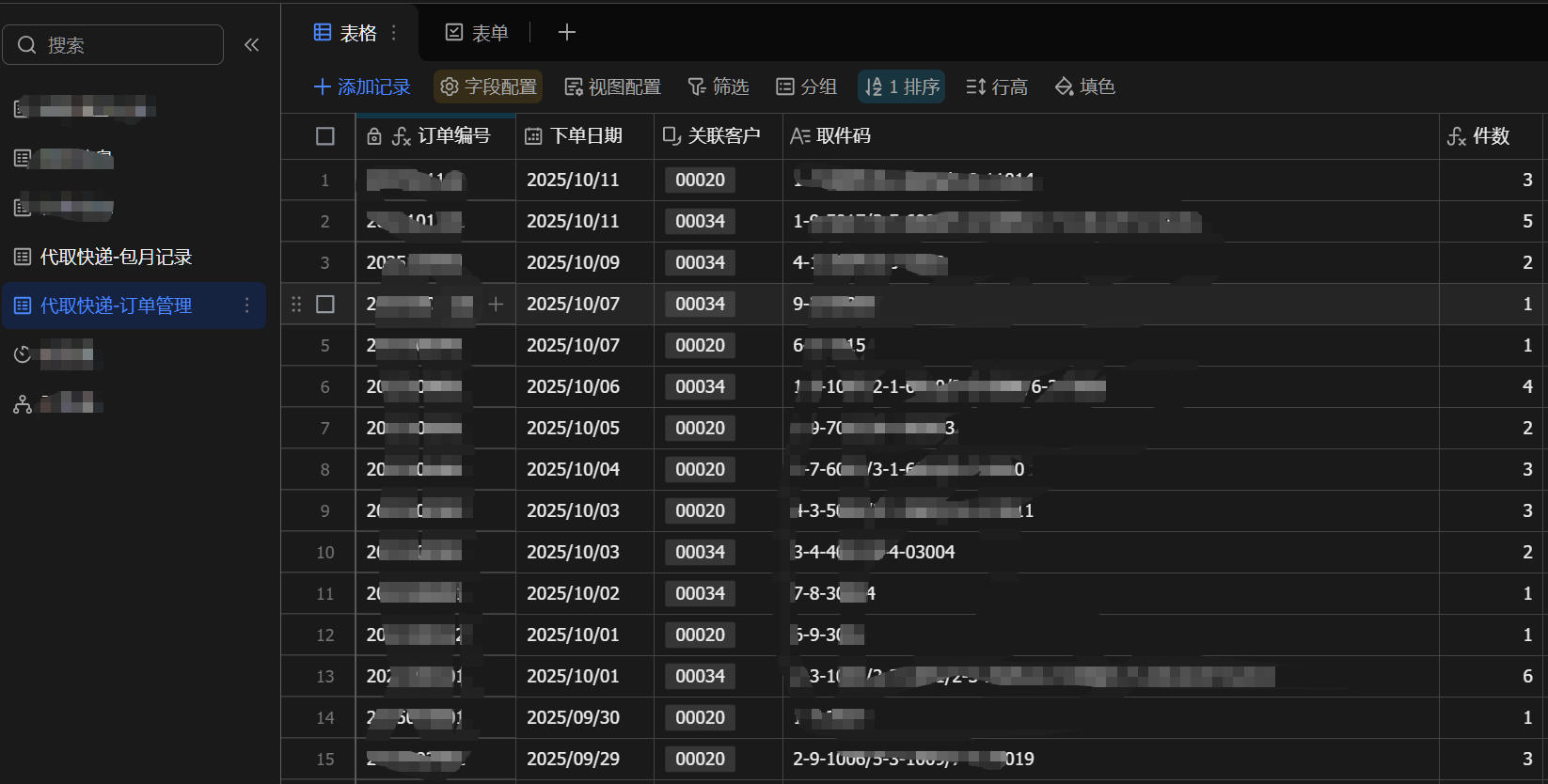1548x784 pixels.
Task: Select date cell 2025/09/29
Action: pos(585,760)
